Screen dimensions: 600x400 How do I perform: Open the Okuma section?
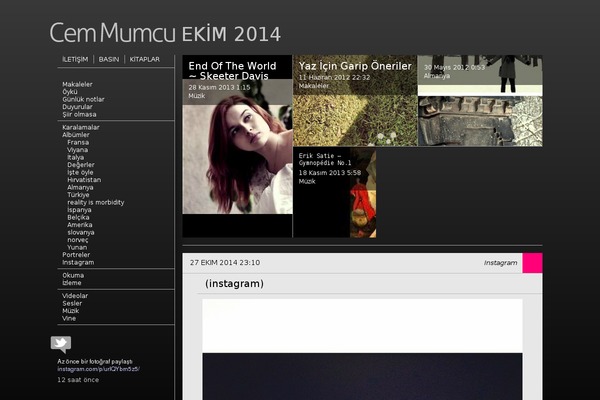73,276
